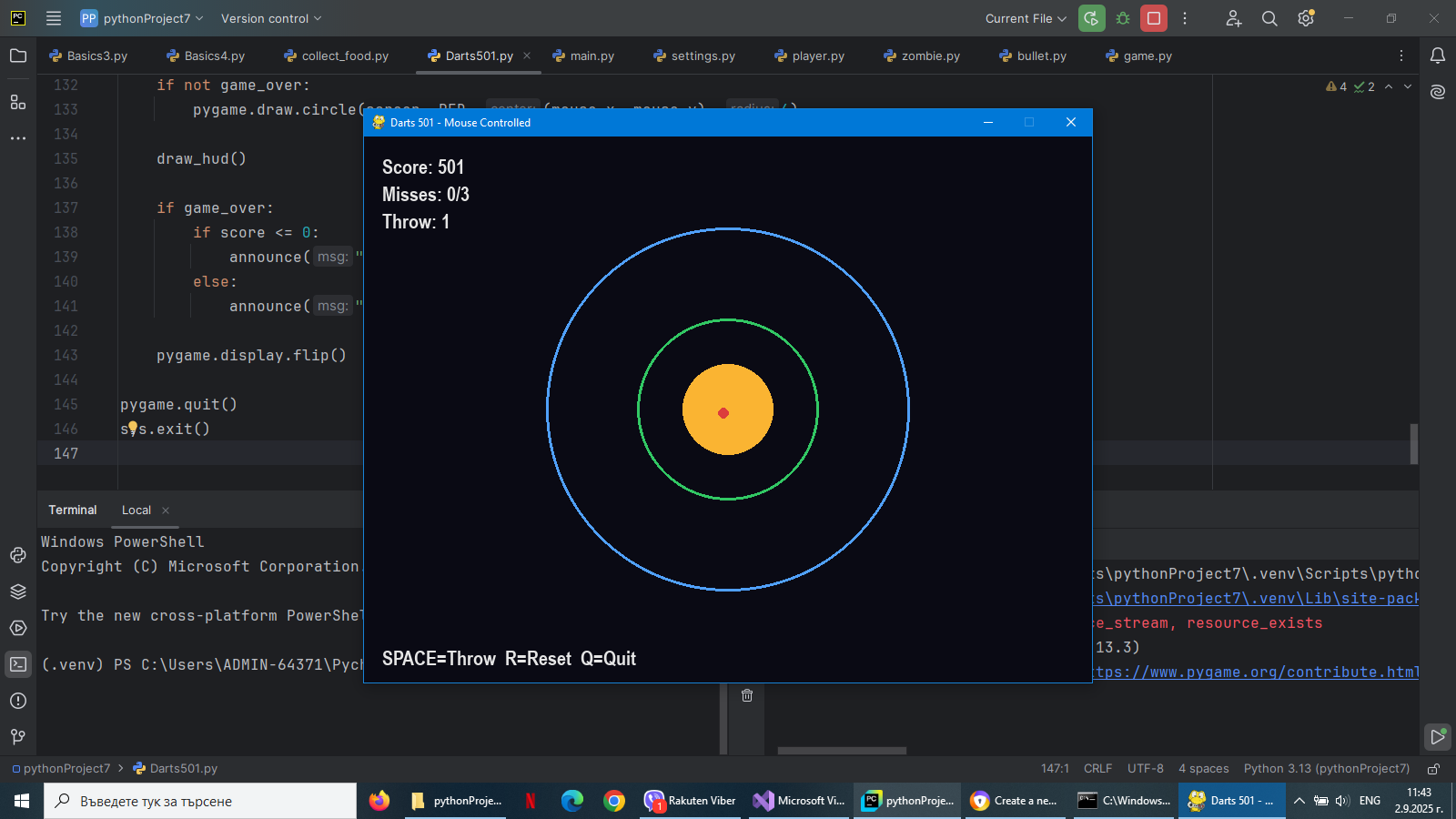Open the Services tool window icon

click(x=18, y=628)
